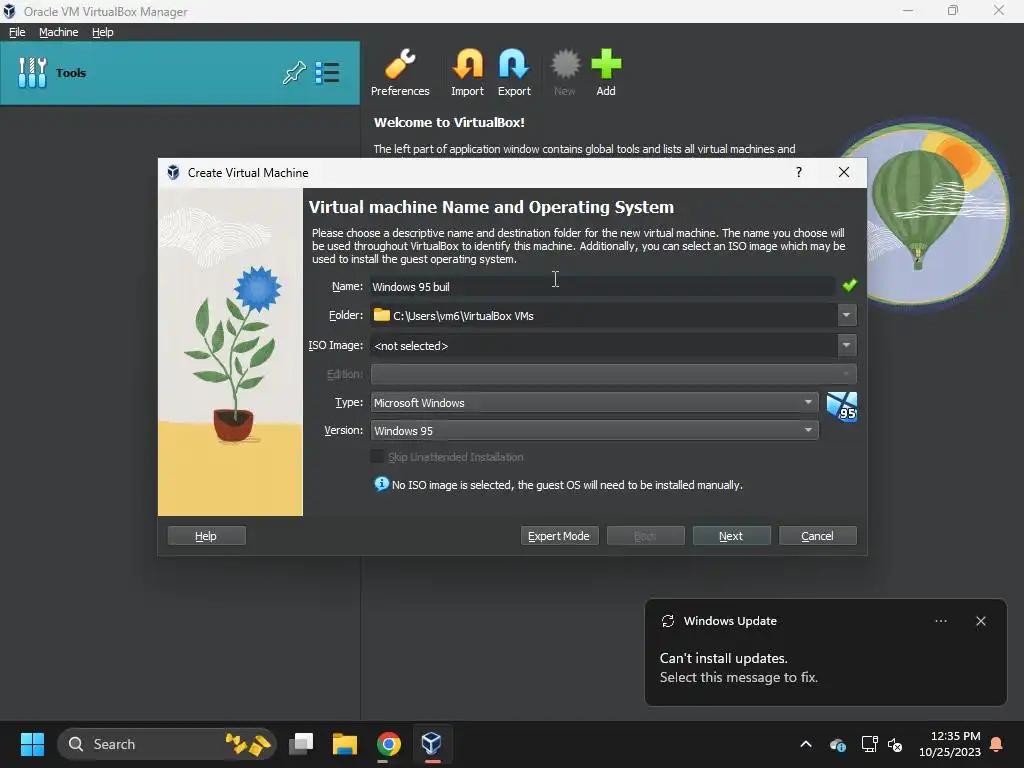Open the notification bell icon
This screenshot has width=1024, height=768.
[x=996, y=744]
